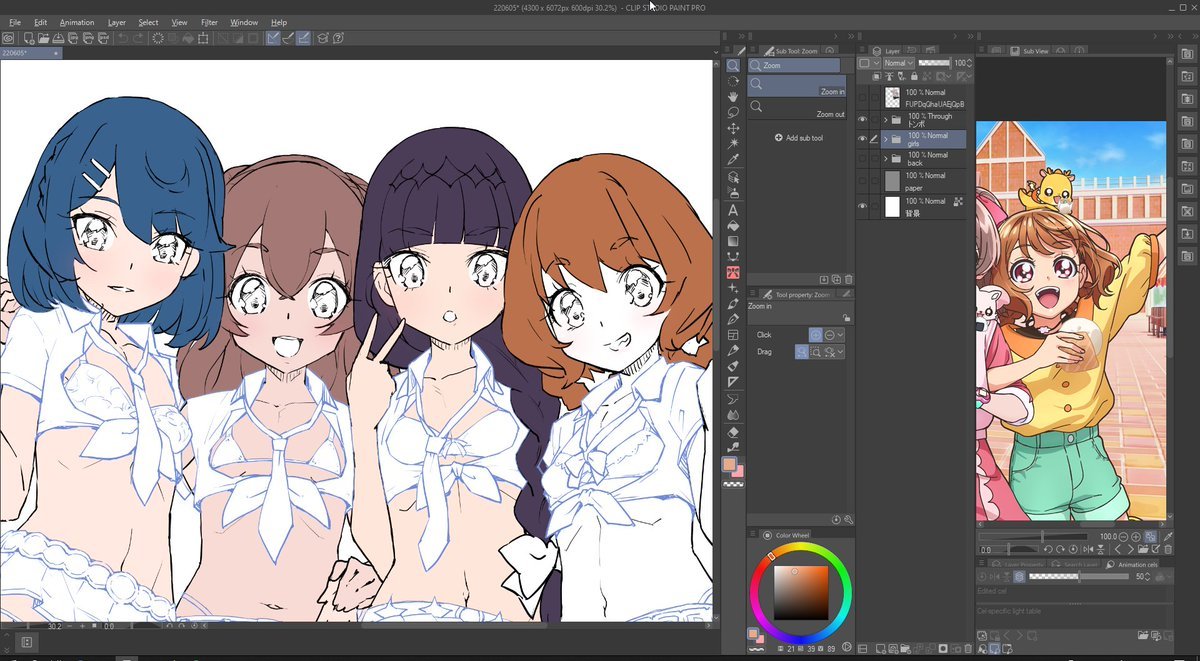
Task: Open the layer blending mode dropdown
Action: tap(896, 63)
